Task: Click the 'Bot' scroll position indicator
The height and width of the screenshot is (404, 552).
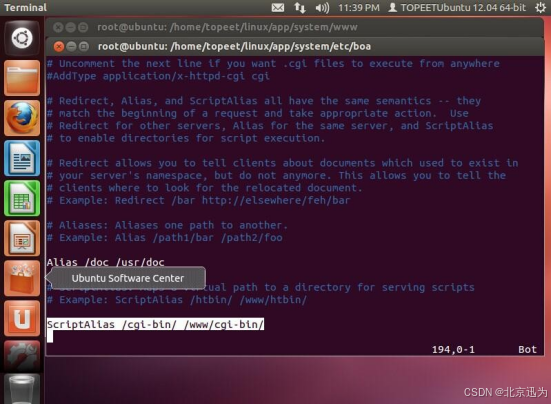Action: (x=527, y=349)
